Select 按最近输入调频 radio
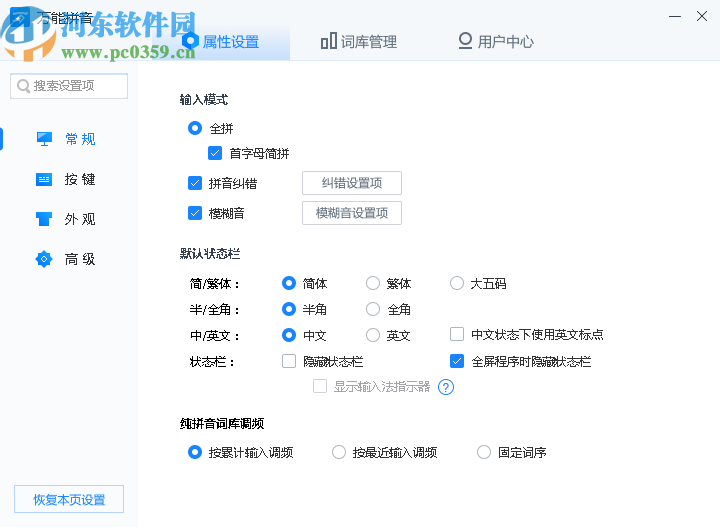Viewport: 720px width, 528px height. tap(339, 452)
